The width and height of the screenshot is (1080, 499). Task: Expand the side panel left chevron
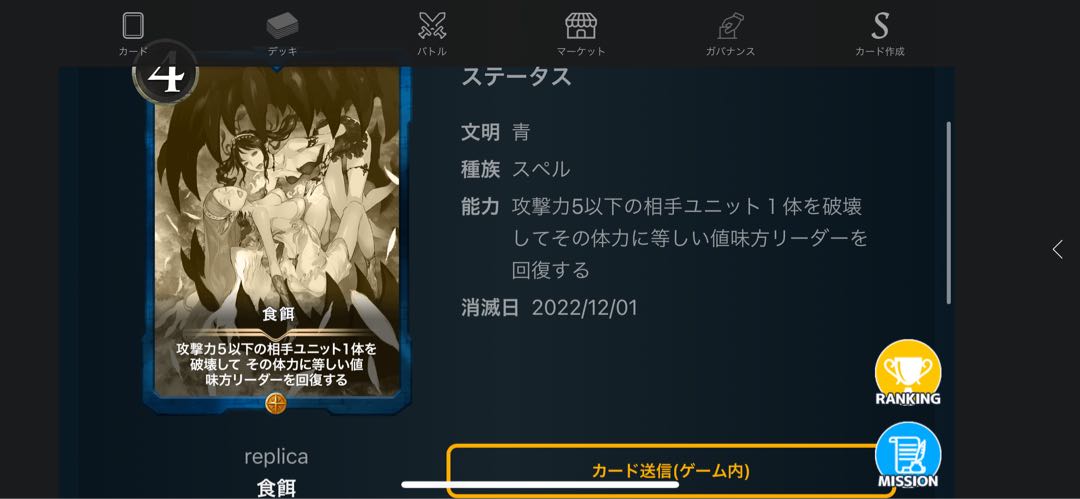pyautogui.click(x=1057, y=250)
